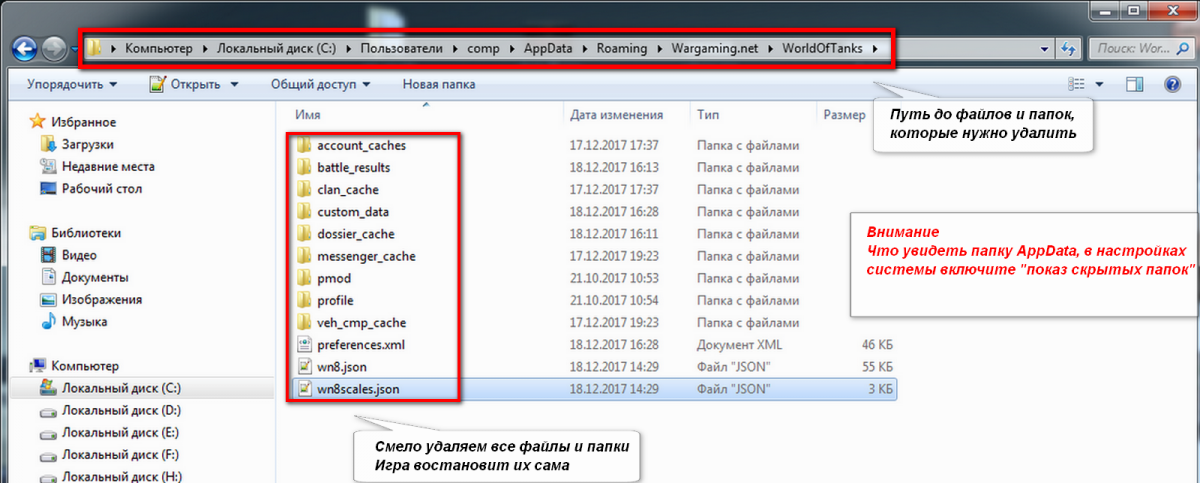Click Документ XML type cell
The height and width of the screenshot is (483, 1200).
tap(740, 344)
